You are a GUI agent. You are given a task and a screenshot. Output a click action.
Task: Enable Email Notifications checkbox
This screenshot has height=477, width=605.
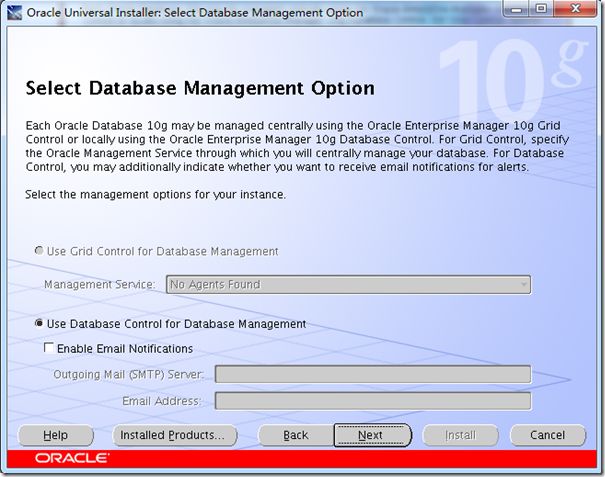click(x=49, y=348)
